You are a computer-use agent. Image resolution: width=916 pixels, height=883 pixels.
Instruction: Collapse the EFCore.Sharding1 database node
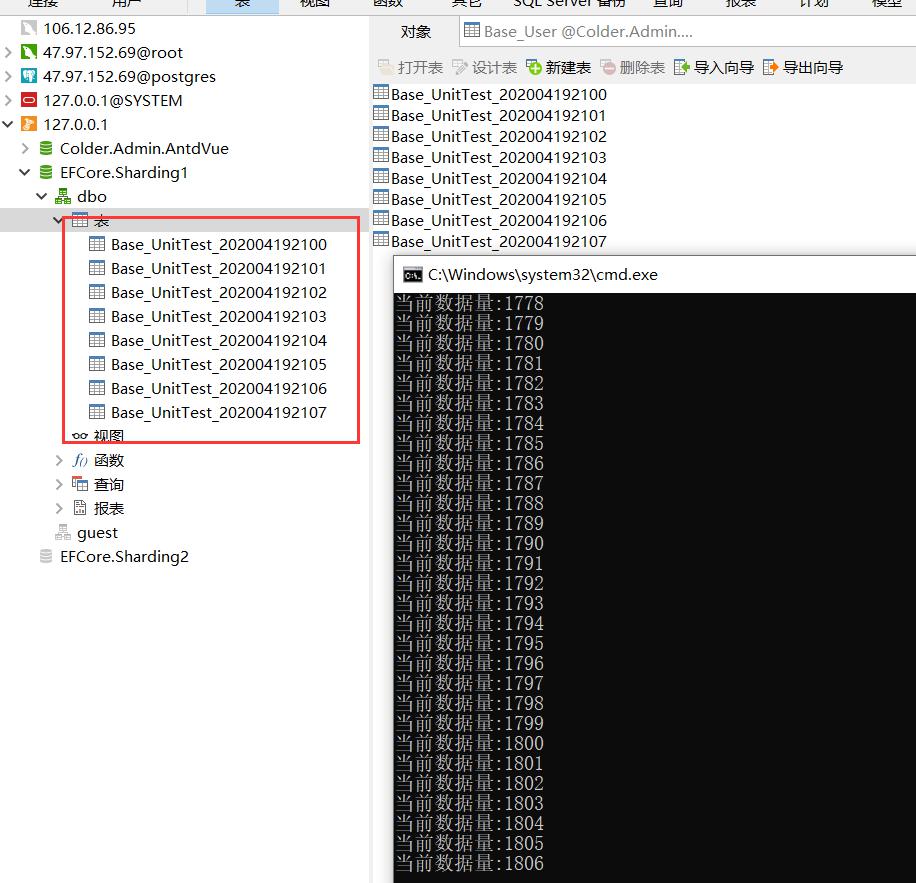click(x=24, y=172)
